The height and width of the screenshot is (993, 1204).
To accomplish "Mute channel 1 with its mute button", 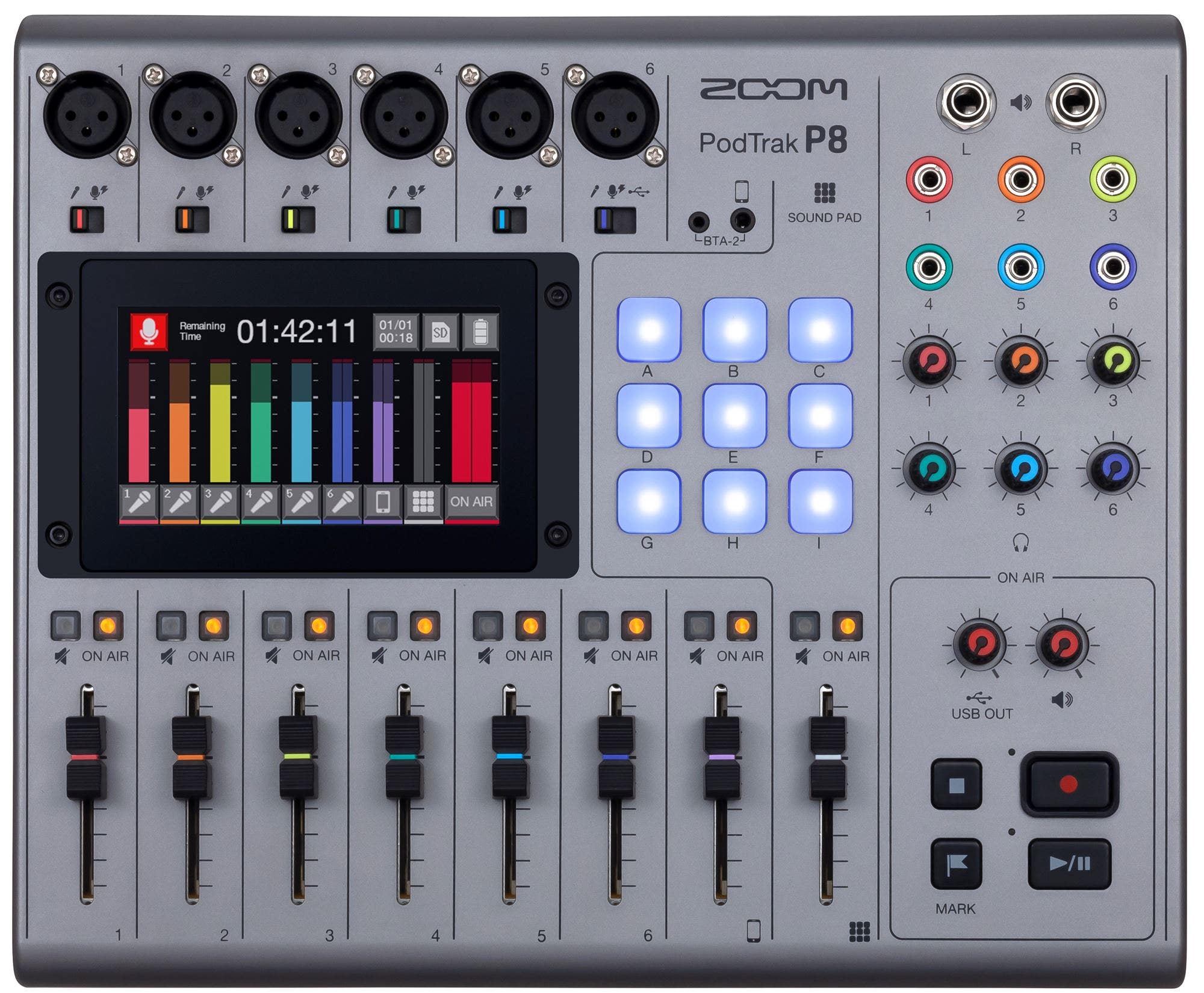I will tap(66, 626).
